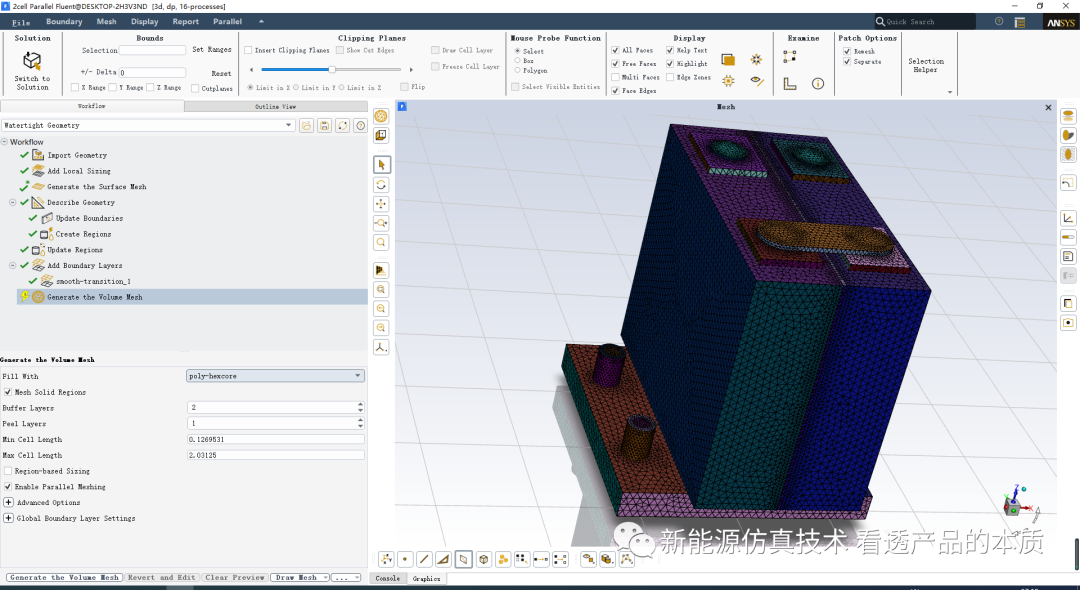Enable the Insert Clipping Planes checkbox
The image size is (1080, 590).
(x=248, y=50)
